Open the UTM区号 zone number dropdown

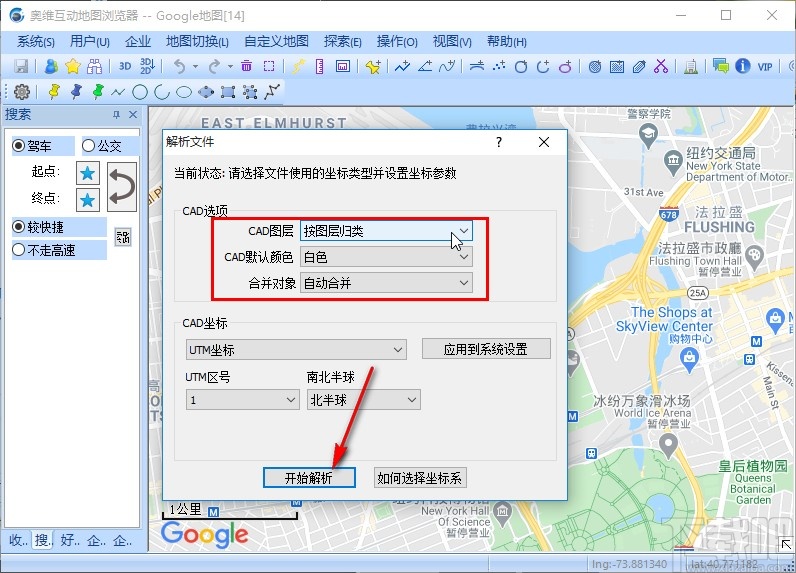pyautogui.click(x=242, y=400)
